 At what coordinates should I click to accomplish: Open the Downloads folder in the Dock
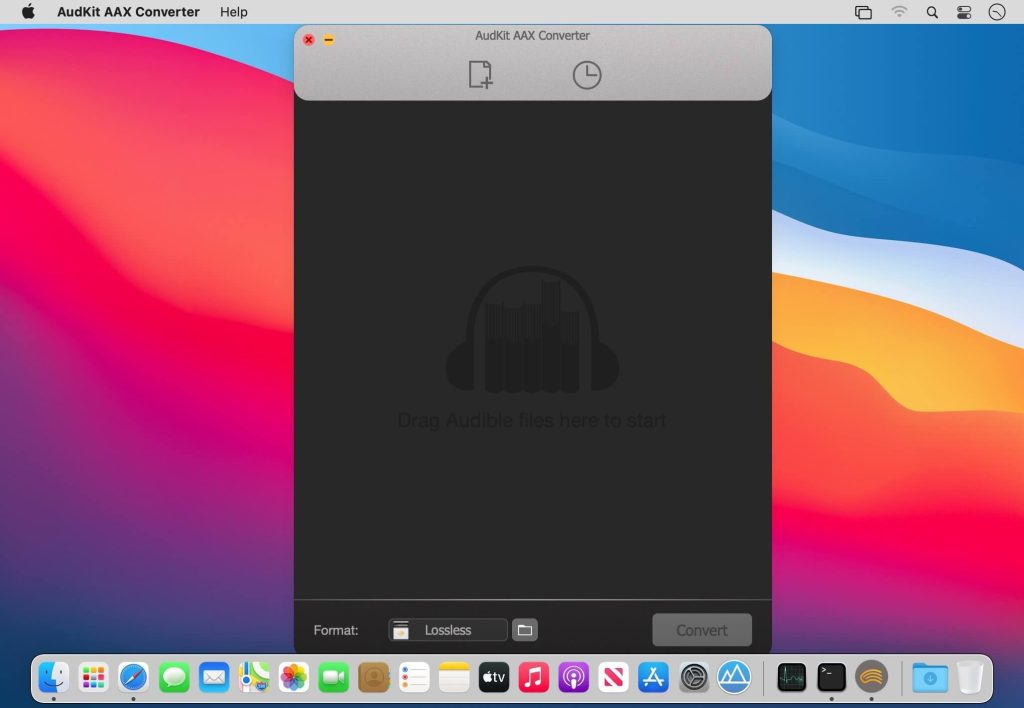[x=930, y=677]
